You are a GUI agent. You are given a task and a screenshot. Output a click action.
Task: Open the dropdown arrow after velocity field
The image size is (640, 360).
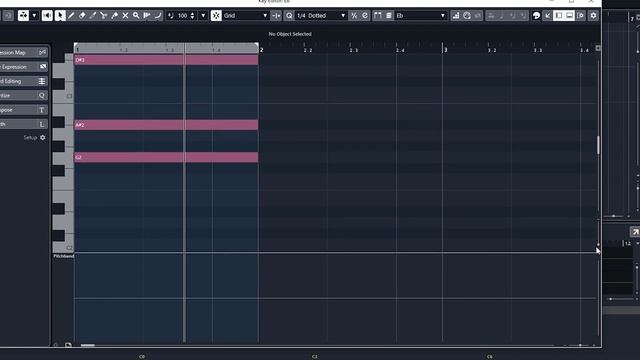click(203, 16)
